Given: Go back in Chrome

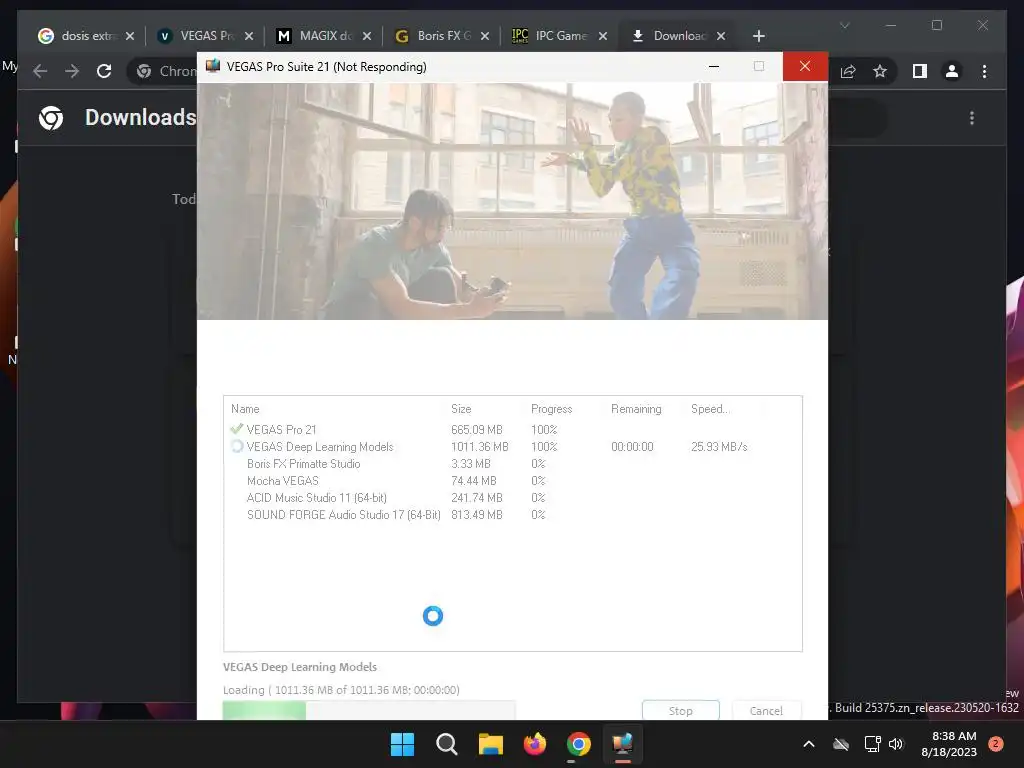Looking at the screenshot, I should (x=40, y=71).
